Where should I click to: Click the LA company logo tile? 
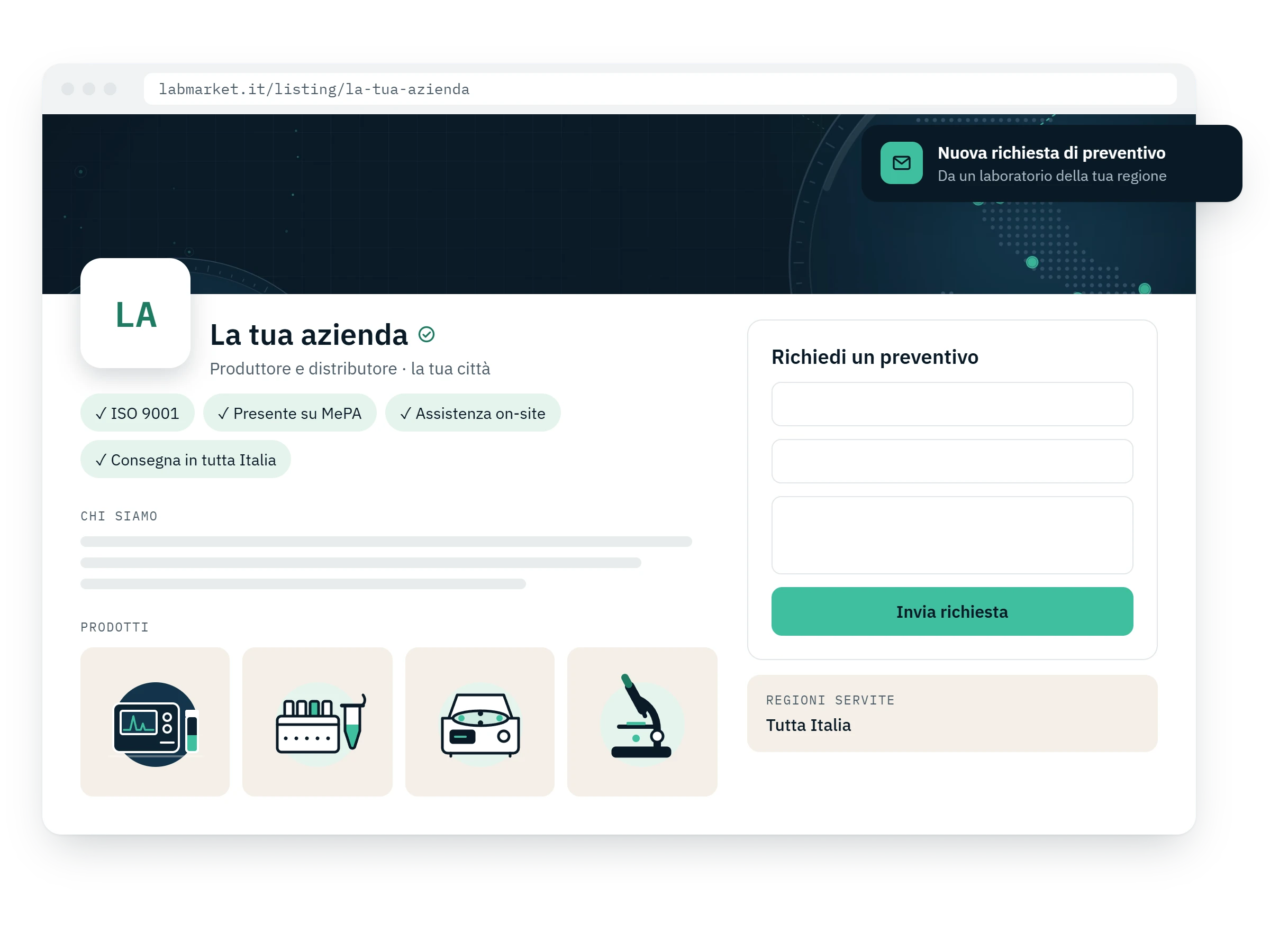pos(135,313)
